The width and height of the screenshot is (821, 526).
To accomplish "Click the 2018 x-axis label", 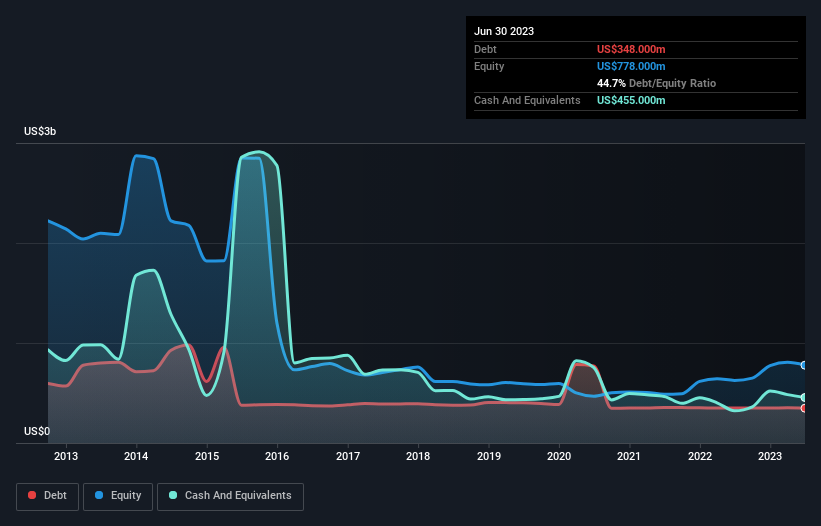I will point(418,456).
